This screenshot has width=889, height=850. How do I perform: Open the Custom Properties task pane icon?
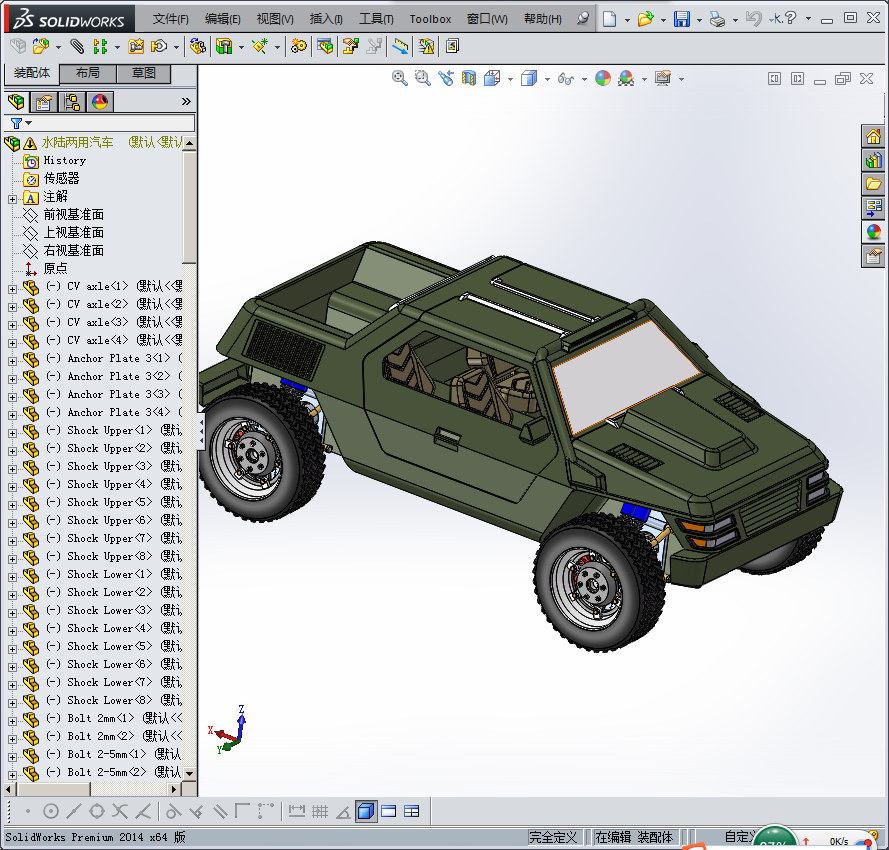pyautogui.click(x=873, y=256)
